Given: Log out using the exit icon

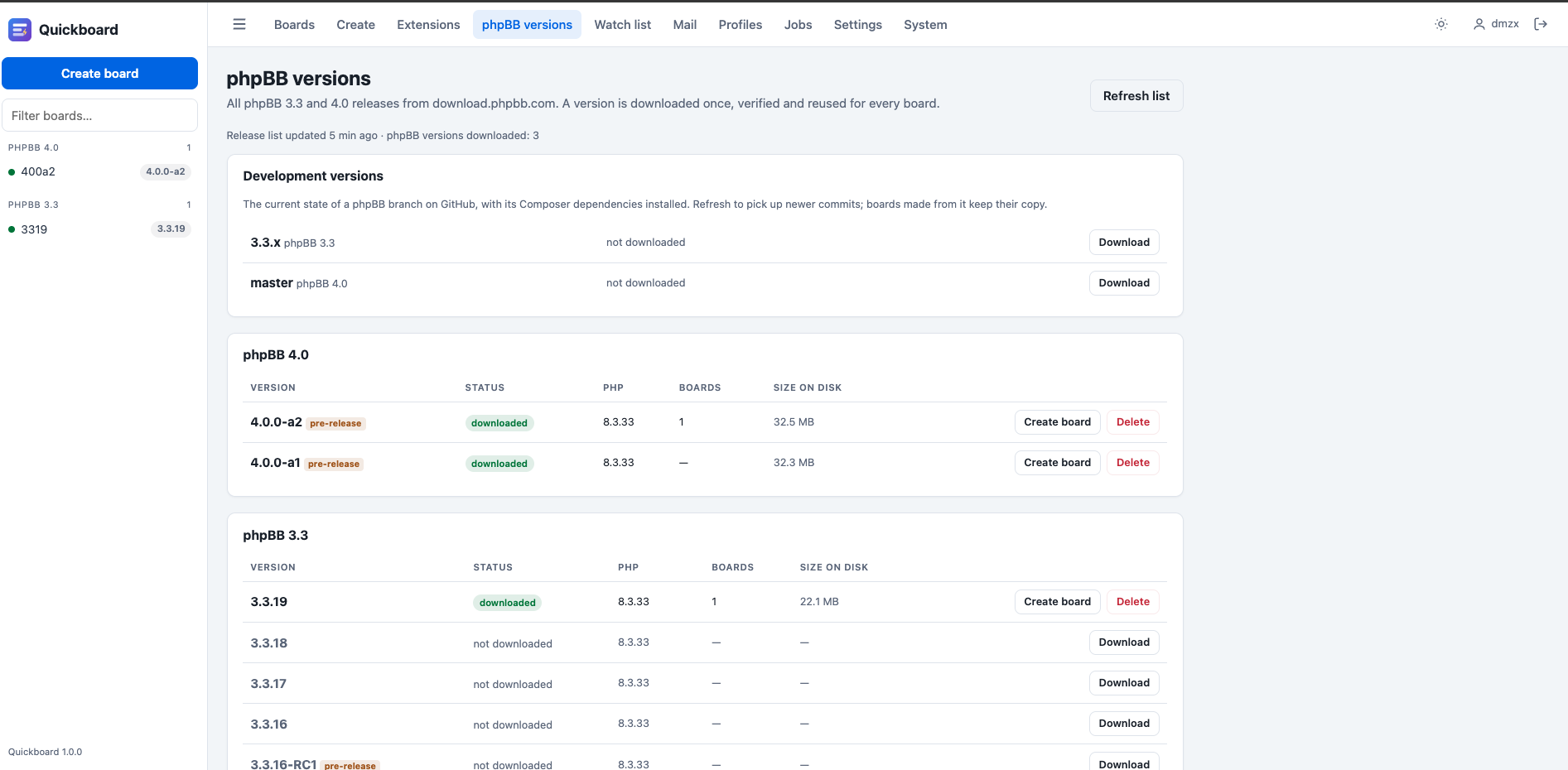Looking at the screenshot, I should (1541, 24).
